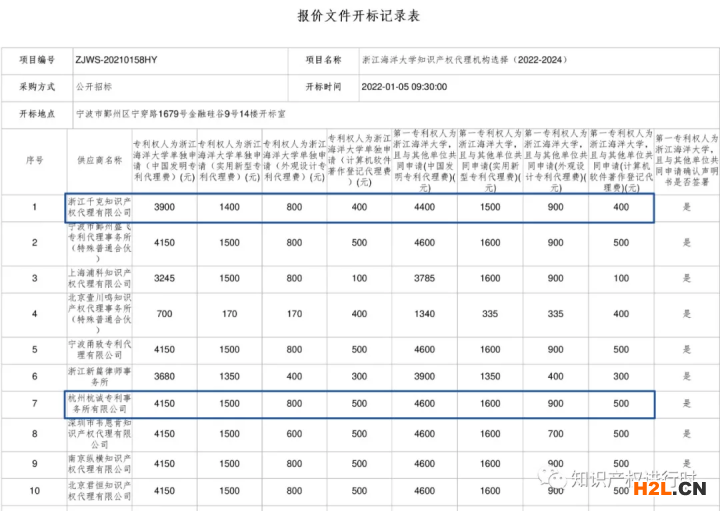
Task: Click sole-applicant 计算机软件著作登记代理费 column header
Action: point(360,161)
